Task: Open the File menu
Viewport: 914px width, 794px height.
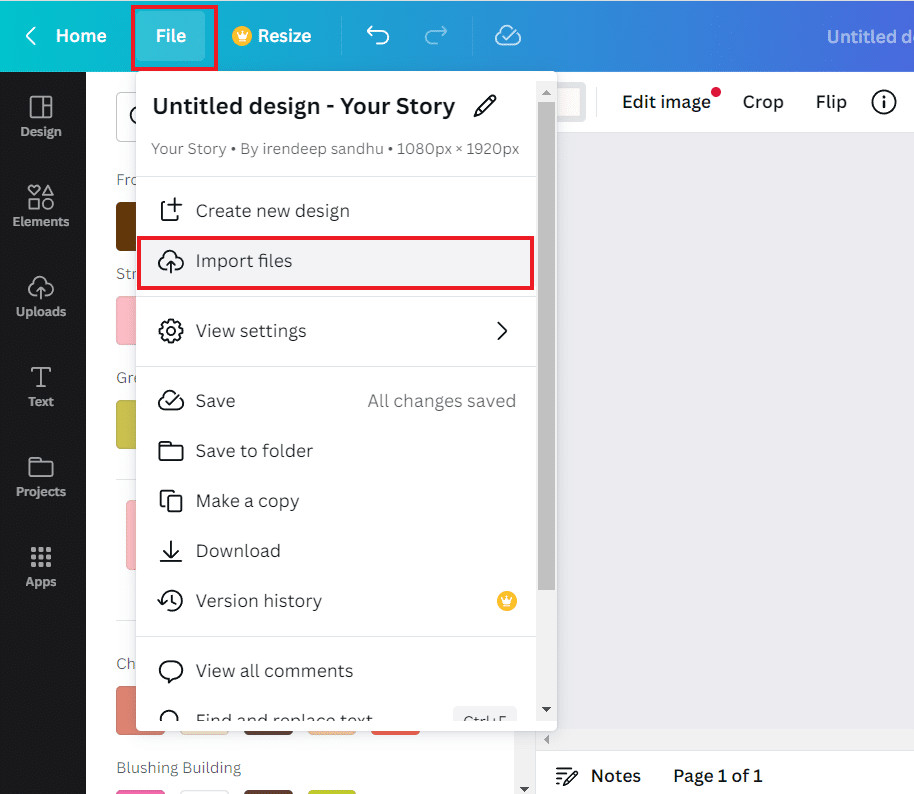Action: coord(172,35)
